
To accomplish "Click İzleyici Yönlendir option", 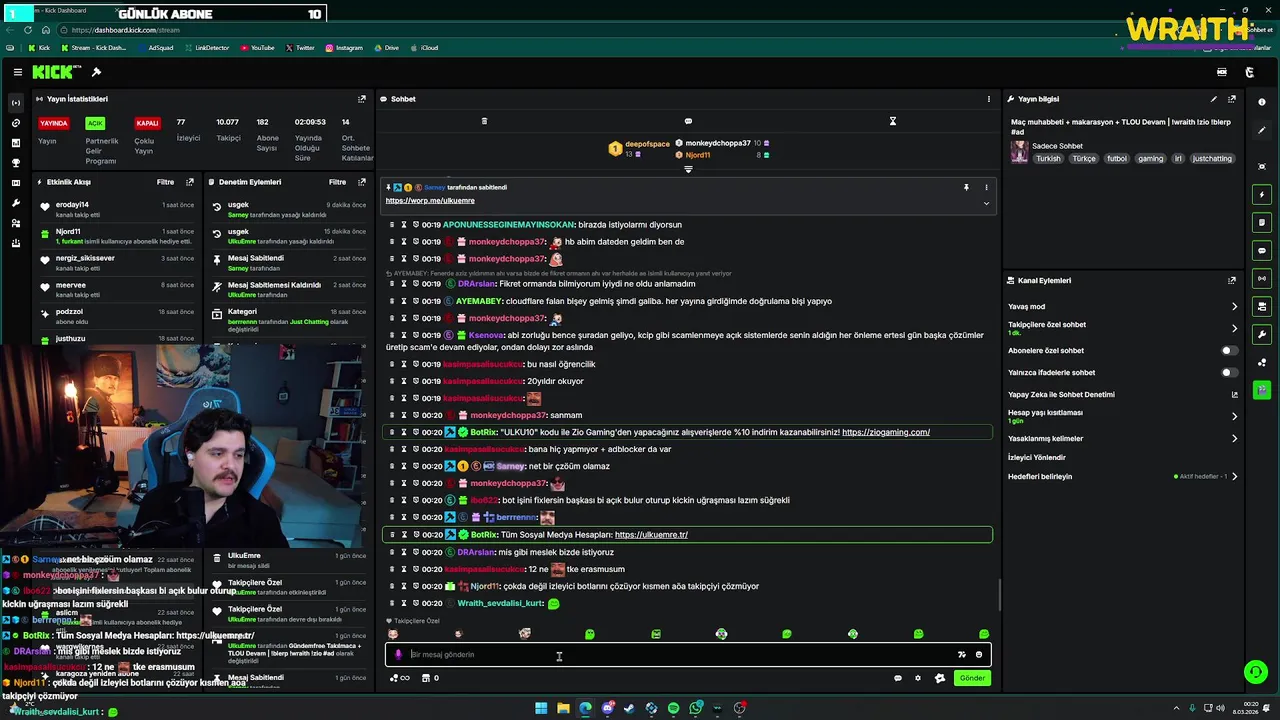I will tap(1037, 457).
